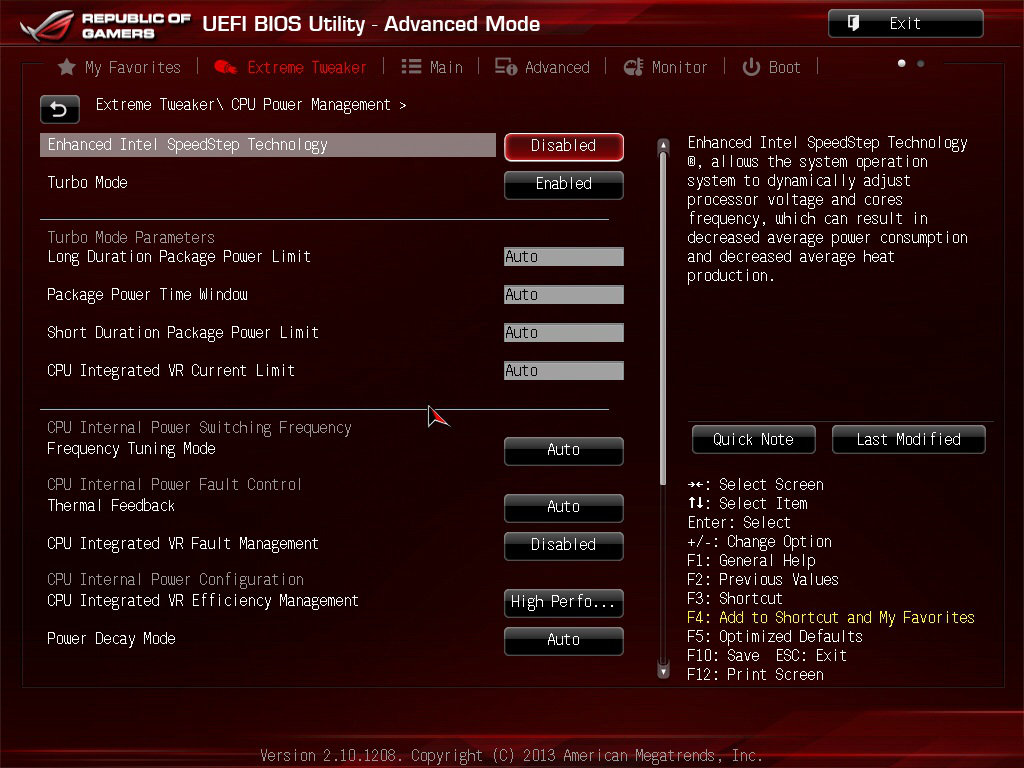The height and width of the screenshot is (768, 1024).
Task: Click F3: Shortcut hint text
Action: pyautogui.click(x=735, y=599)
